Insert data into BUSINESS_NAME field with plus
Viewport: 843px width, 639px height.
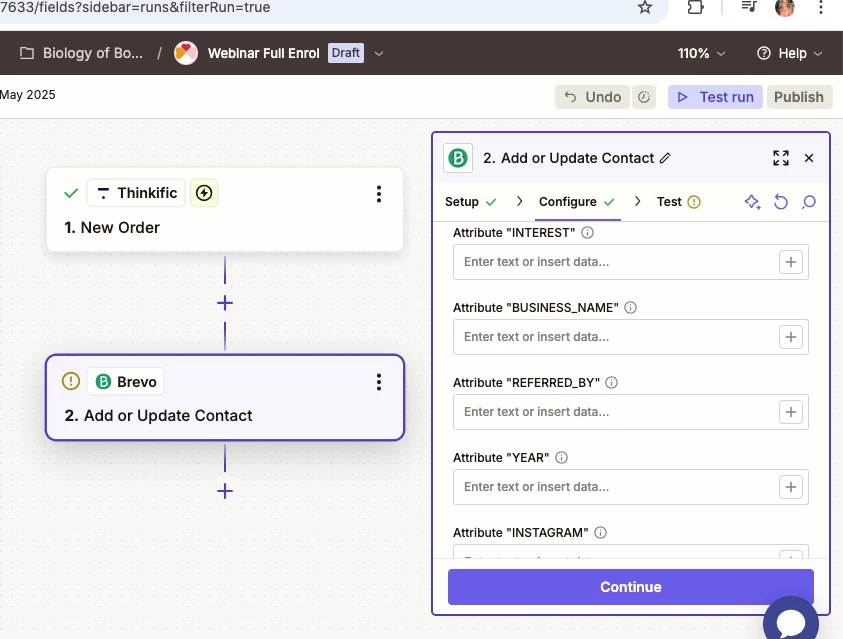pos(791,337)
